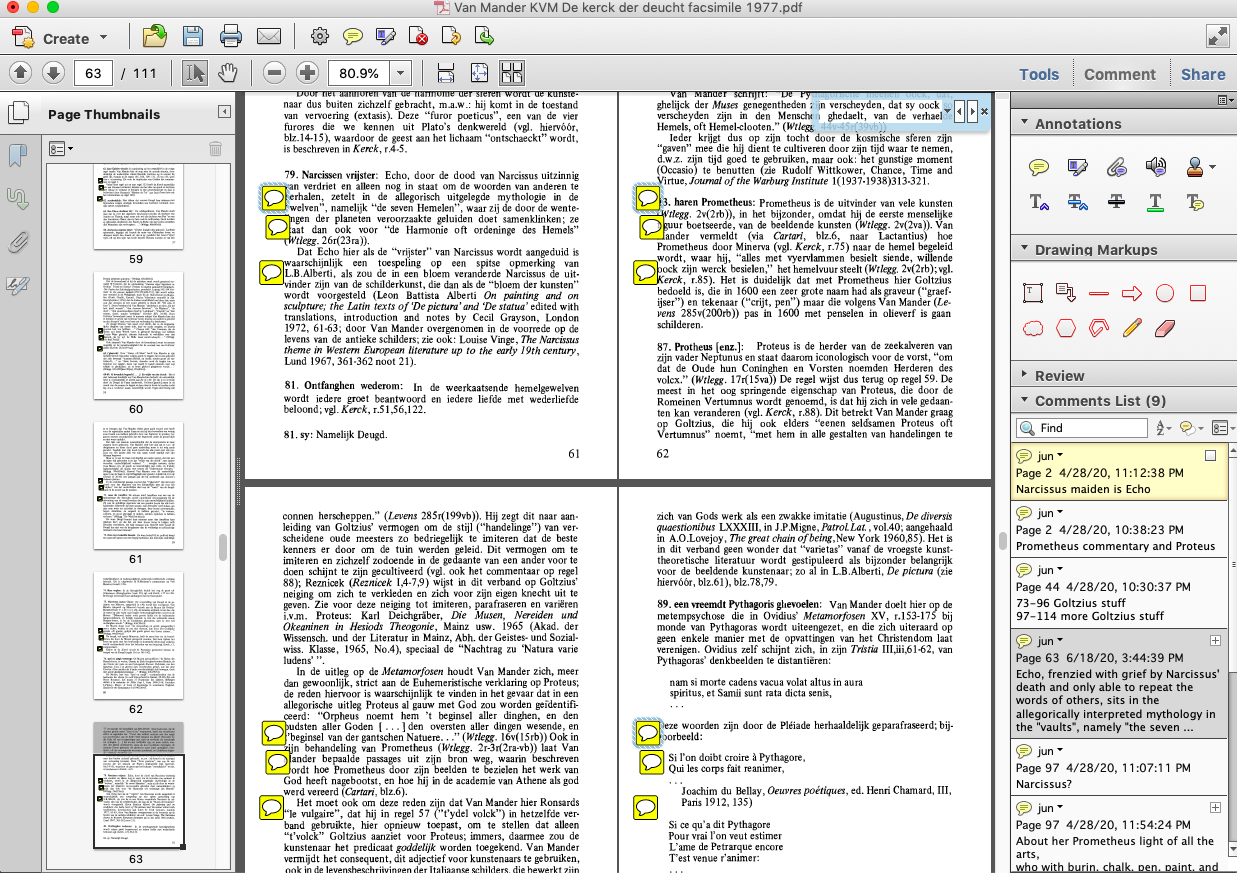The height and width of the screenshot is (873, 1237).
Task: Open the Tools pane
Action: pos(1039,74)
